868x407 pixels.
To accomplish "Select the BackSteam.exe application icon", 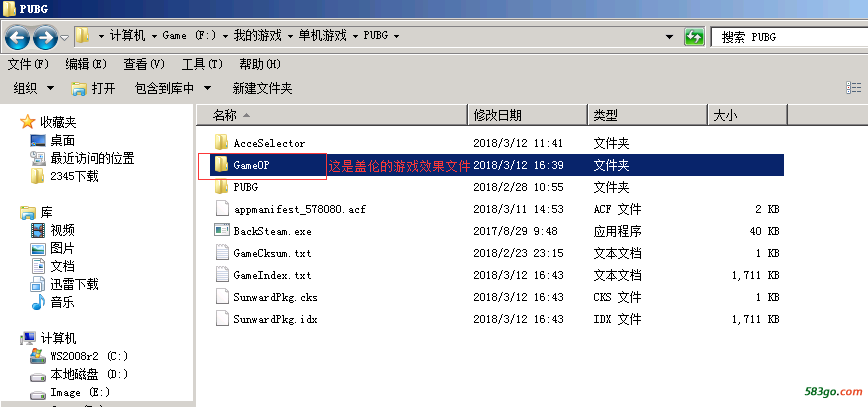I will 221,230.
